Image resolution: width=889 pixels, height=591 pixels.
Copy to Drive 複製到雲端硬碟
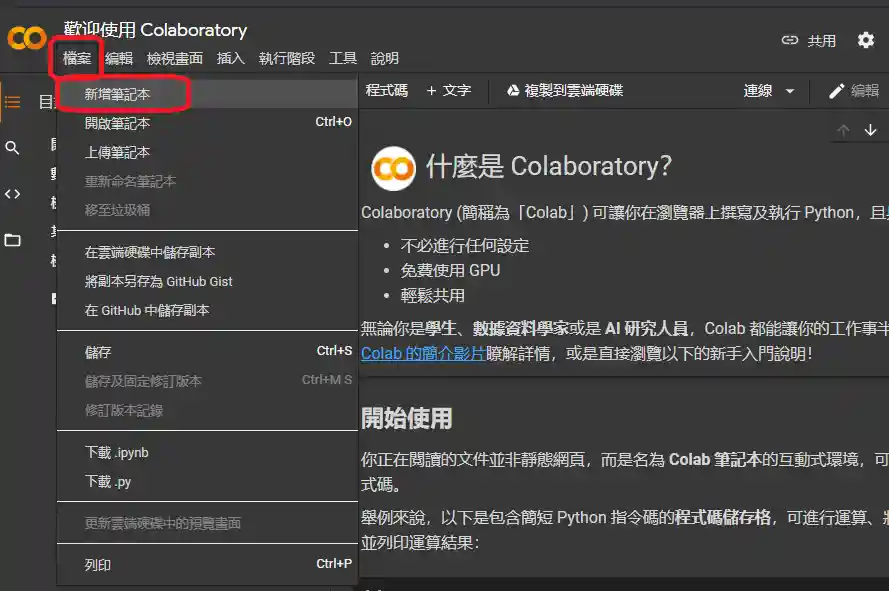565,91
